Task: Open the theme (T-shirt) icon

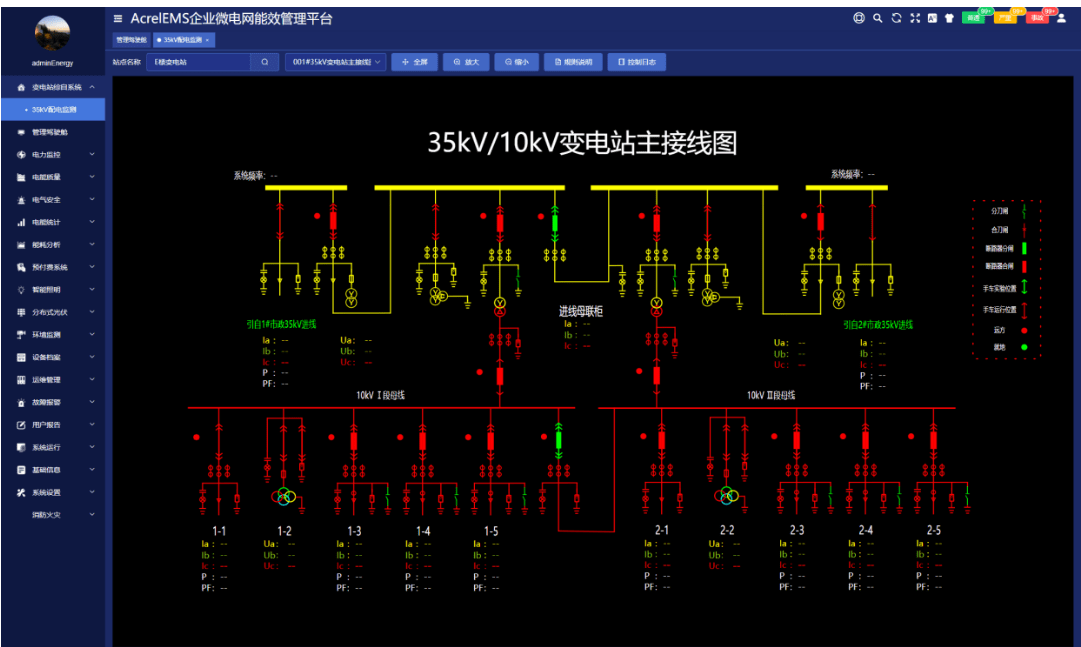Action: pos(949,18)
